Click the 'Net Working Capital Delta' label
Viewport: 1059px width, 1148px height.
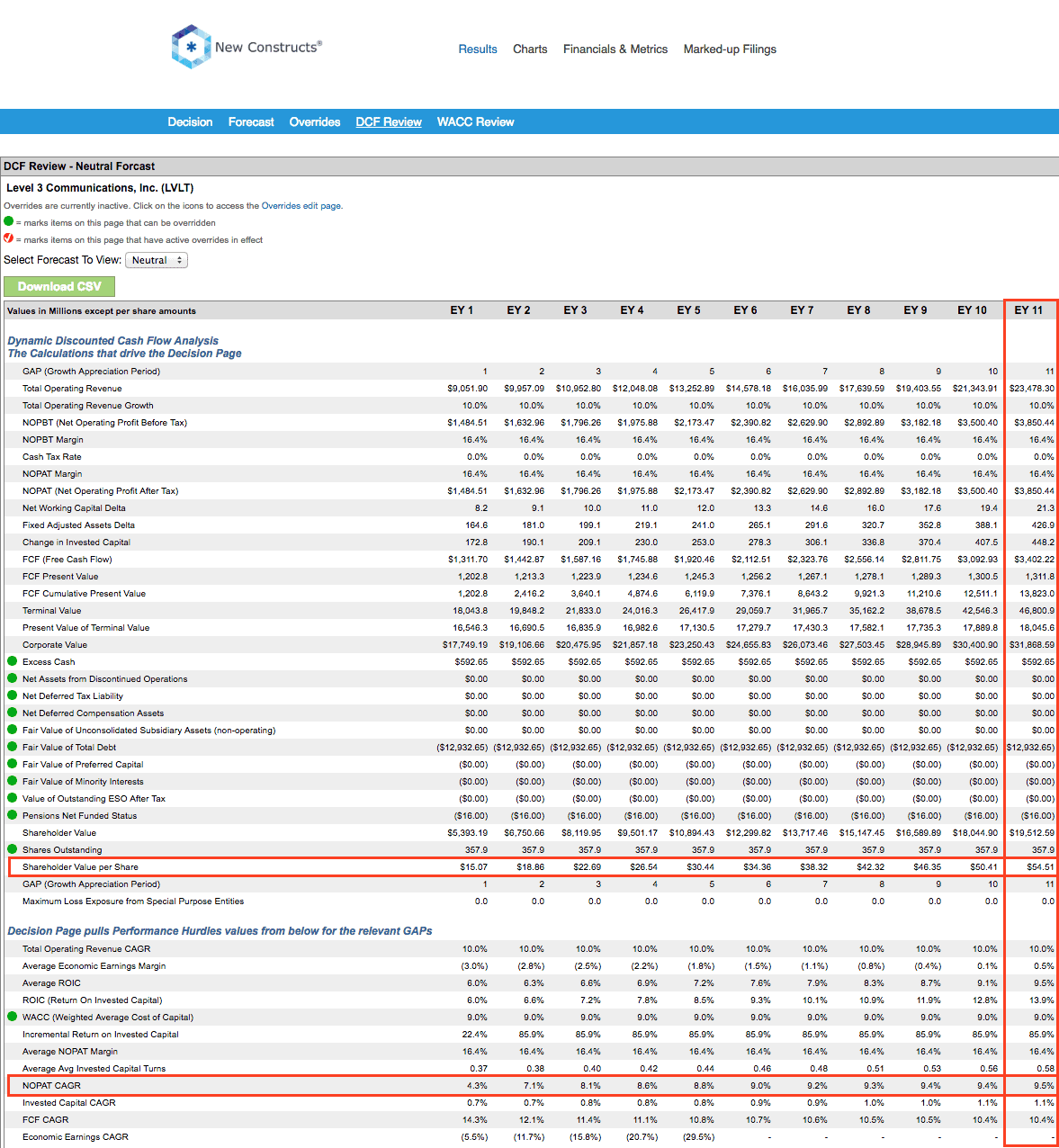(x=74, y=508)
